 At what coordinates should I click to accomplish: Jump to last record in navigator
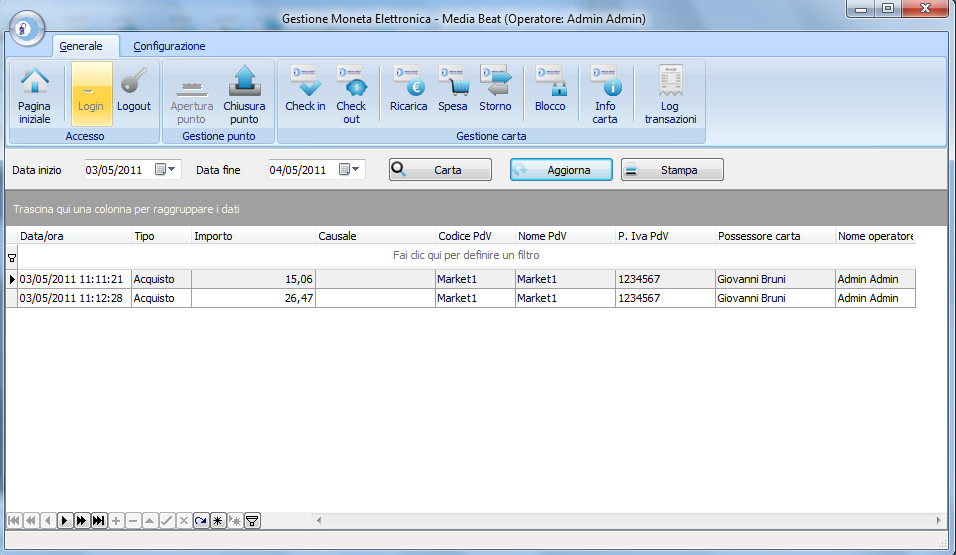point(99,521)
